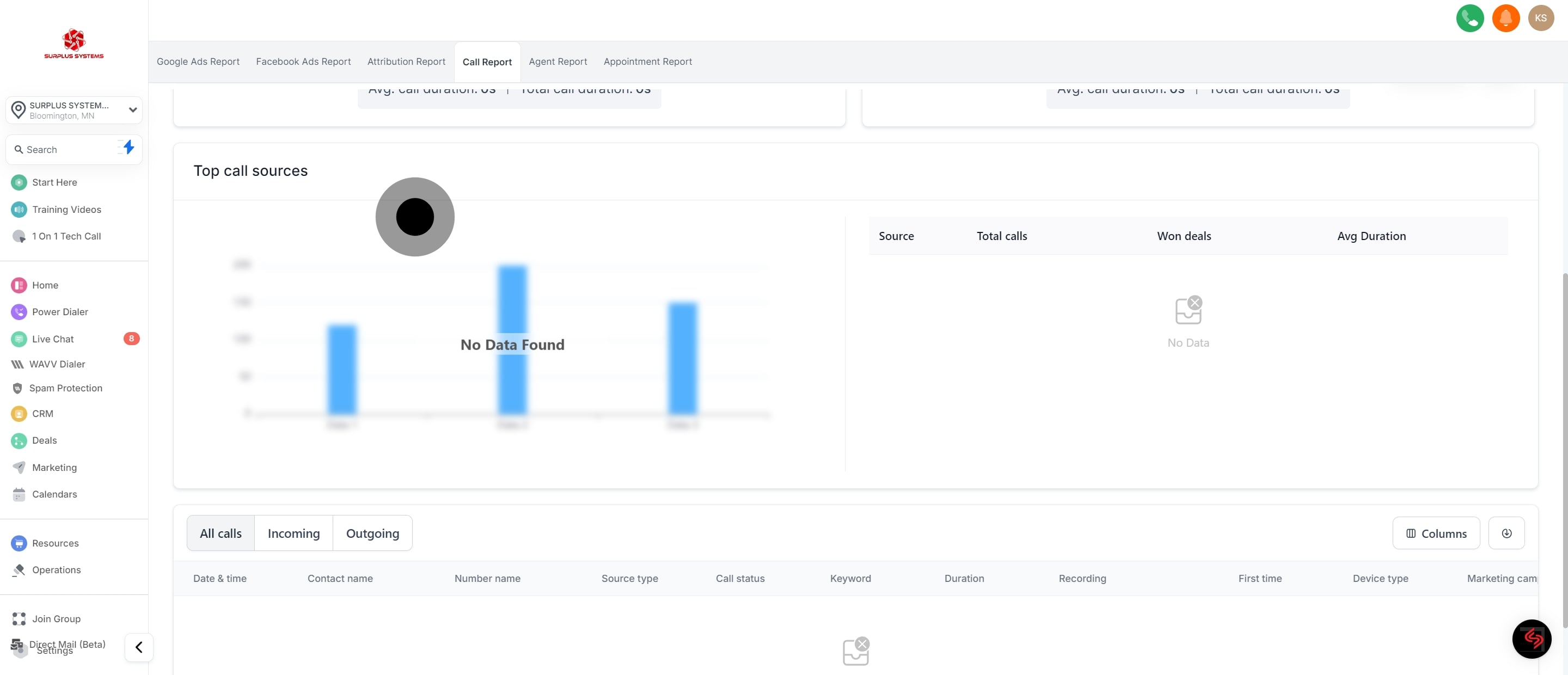Click inside the Search field
Image resolution: width=1568 pixels, height=675 pixels.
point(61,149)
